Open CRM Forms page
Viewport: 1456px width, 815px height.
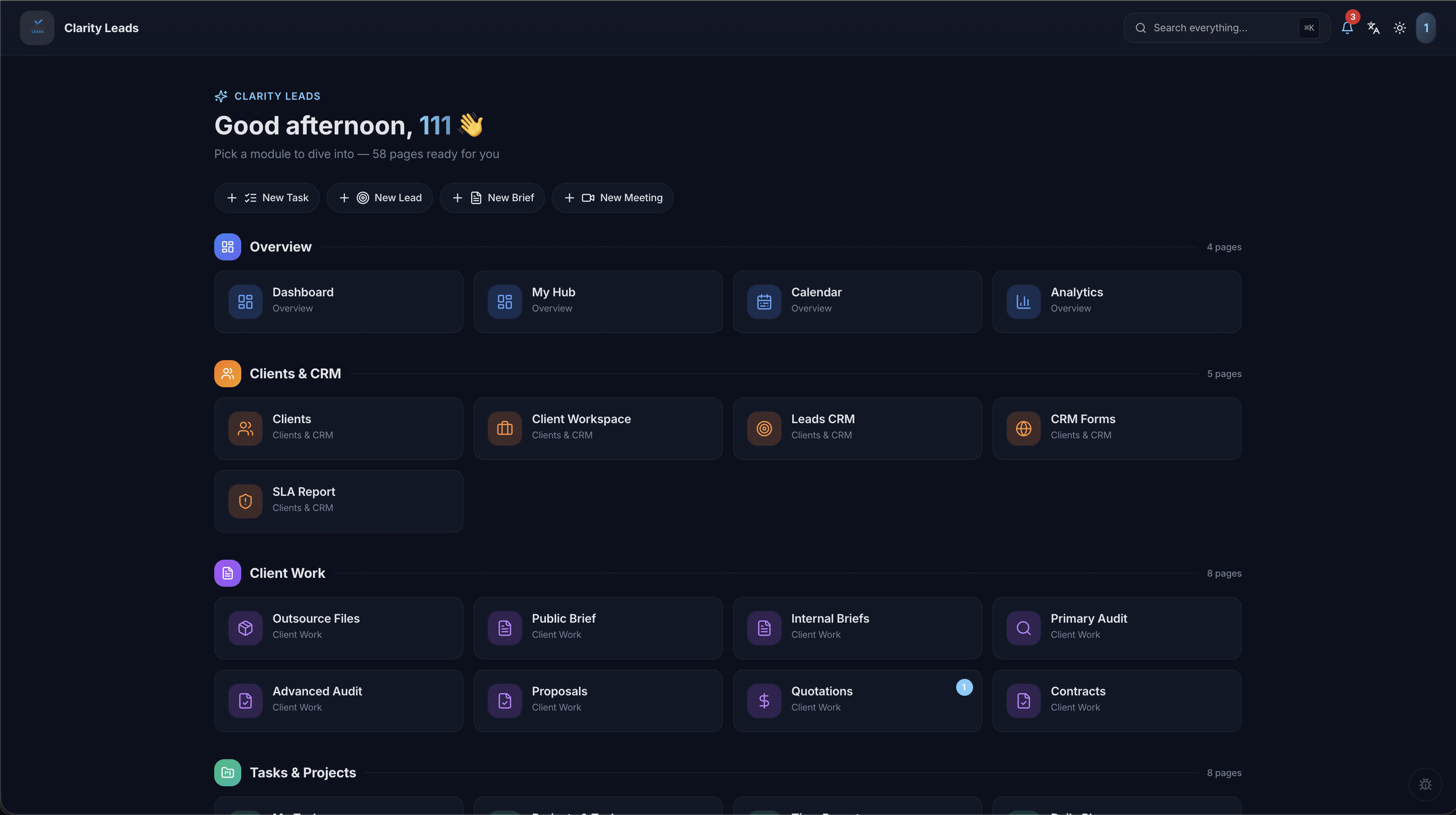tap(1117, 428)
